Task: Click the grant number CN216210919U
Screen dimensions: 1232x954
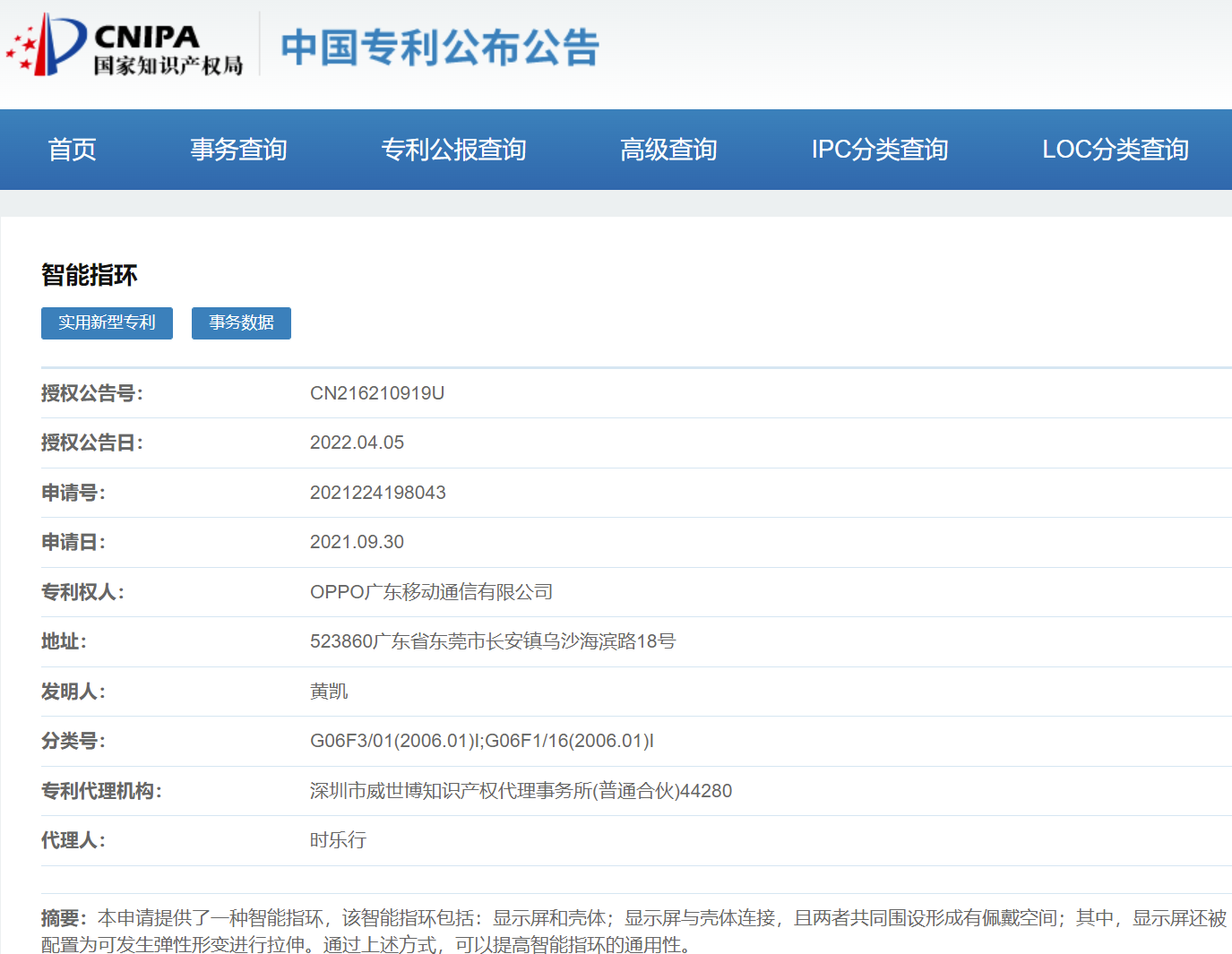Action: point(376,392)
